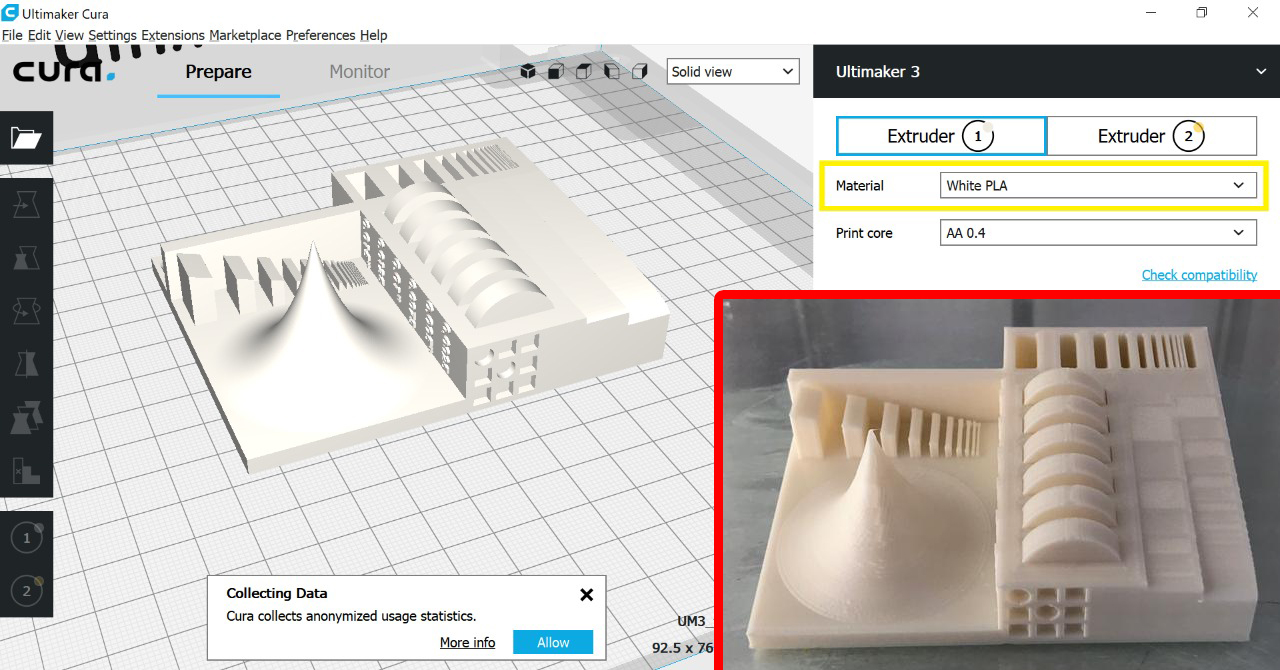The height and width of the screenshot is (670, 1280).
Task: Assign model to extruder 1 sidebar button
Action: [27, 539]
